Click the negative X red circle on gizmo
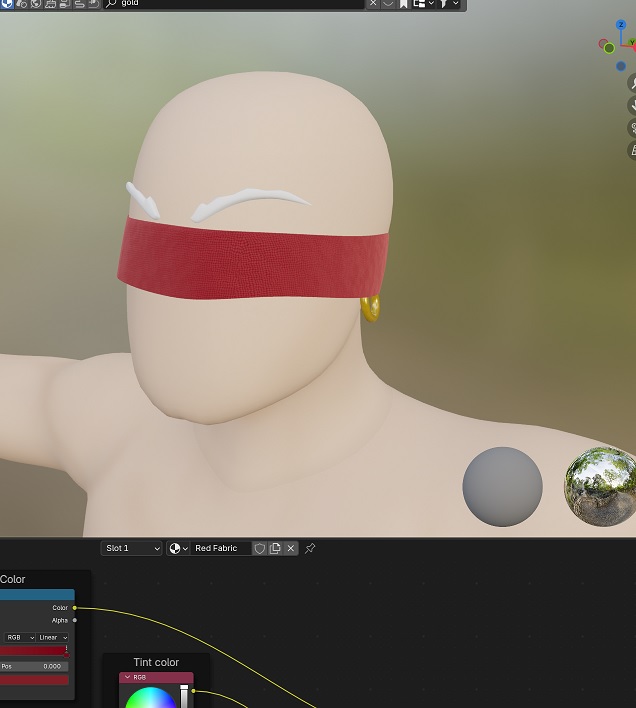The width and height of the screenshot is (636, 708). click(x=603, y=44)
